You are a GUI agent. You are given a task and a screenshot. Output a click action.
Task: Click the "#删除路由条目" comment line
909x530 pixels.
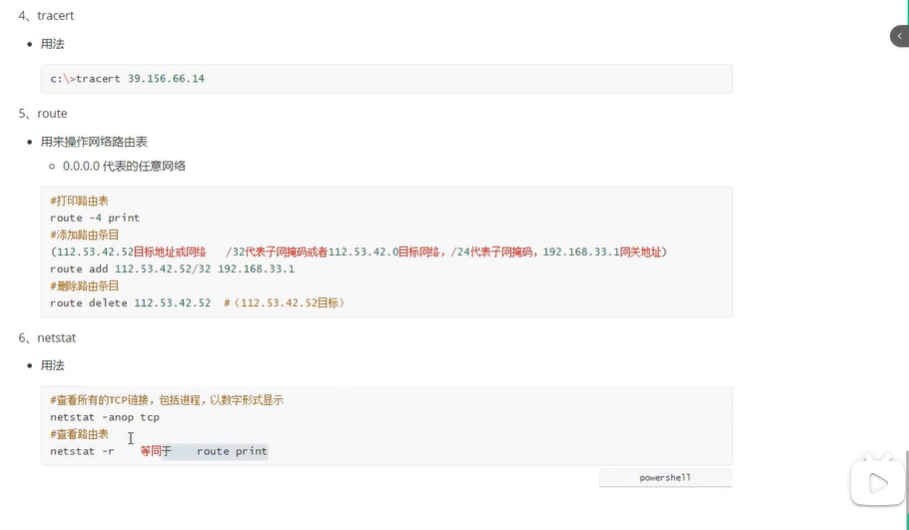pyautogui.click(x=85, y=286)
